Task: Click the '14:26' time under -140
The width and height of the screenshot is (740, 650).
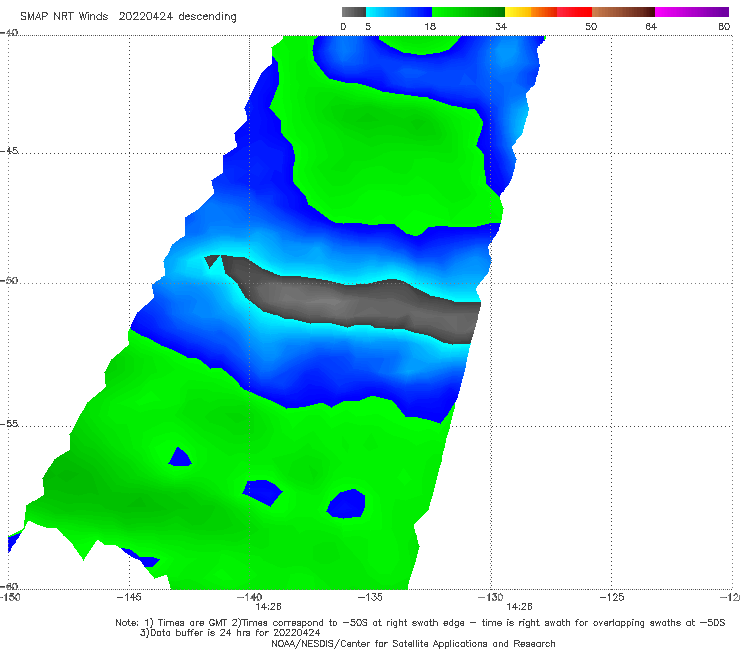Action: (269, 607)
